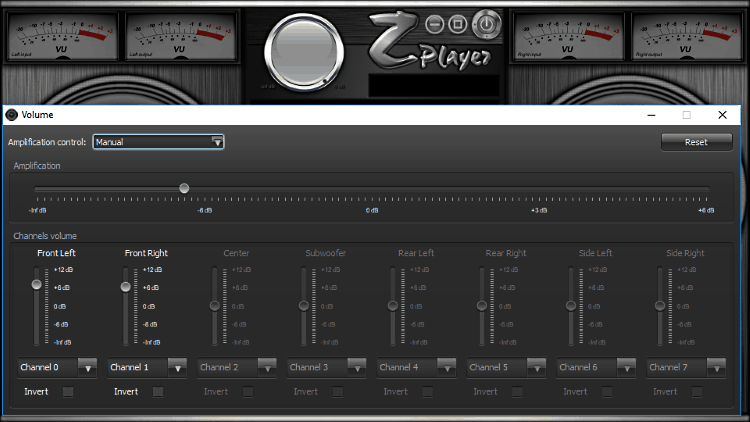Click the Front Right channel label
750x422 pixels.
click(146, 253)
